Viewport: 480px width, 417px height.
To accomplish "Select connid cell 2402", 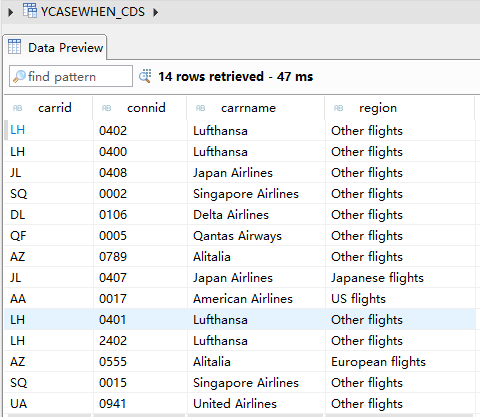I will [x=140, y=341].
